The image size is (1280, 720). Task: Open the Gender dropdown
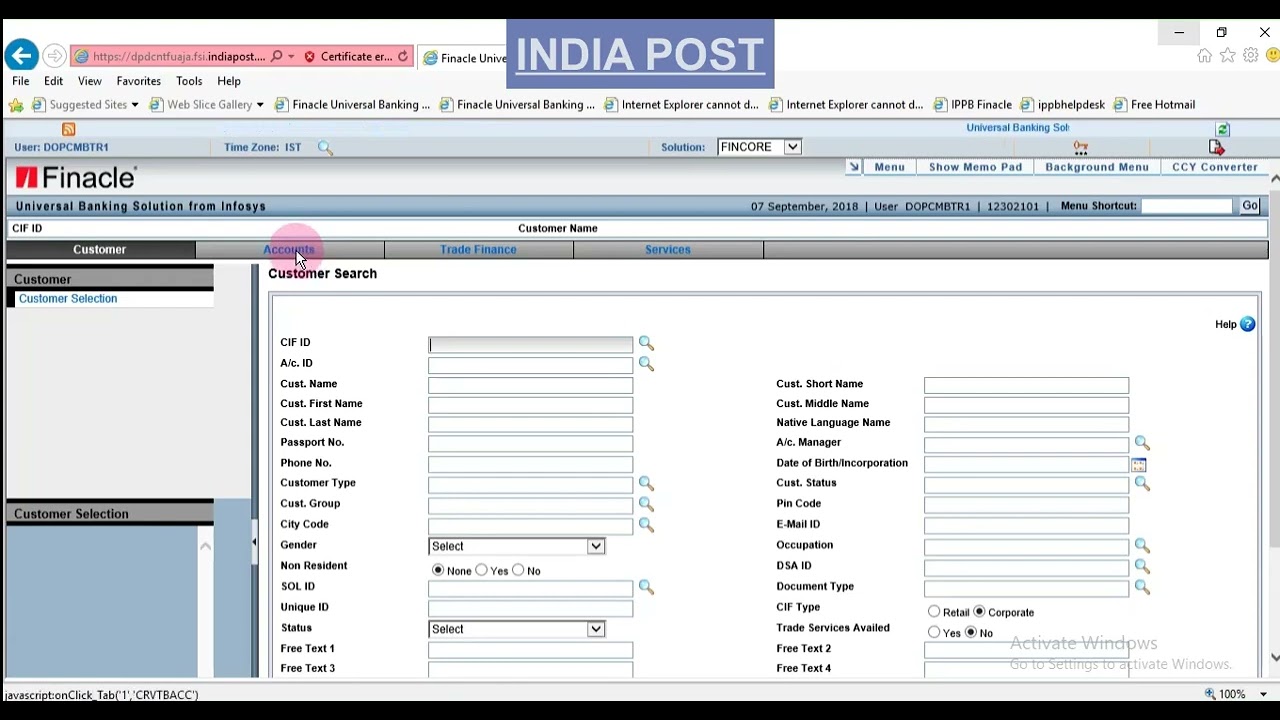(x=516, y=546)
